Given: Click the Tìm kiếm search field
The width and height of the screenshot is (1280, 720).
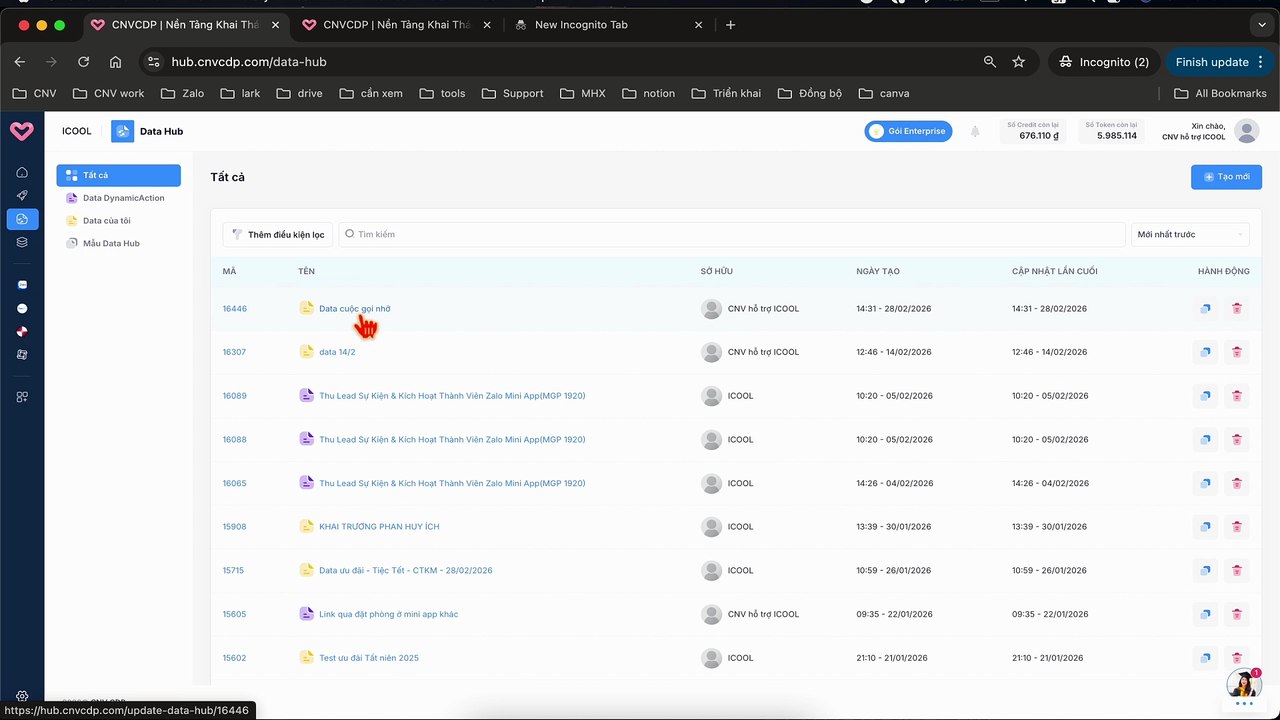Looking at the screenshot, I should (x=732, y=234).
